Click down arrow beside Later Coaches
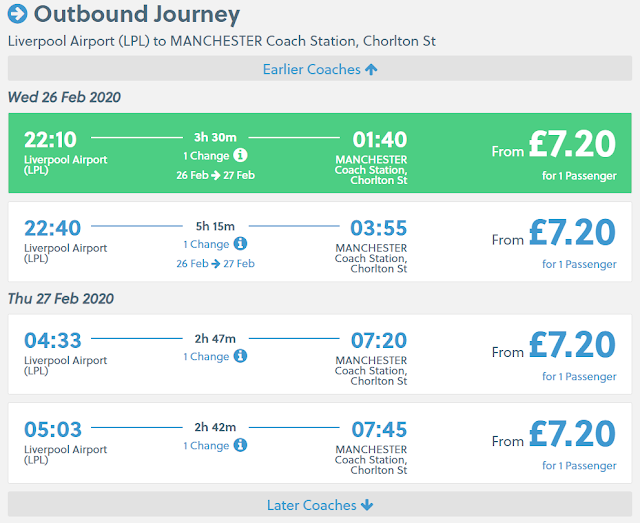 tap(367, 505)
